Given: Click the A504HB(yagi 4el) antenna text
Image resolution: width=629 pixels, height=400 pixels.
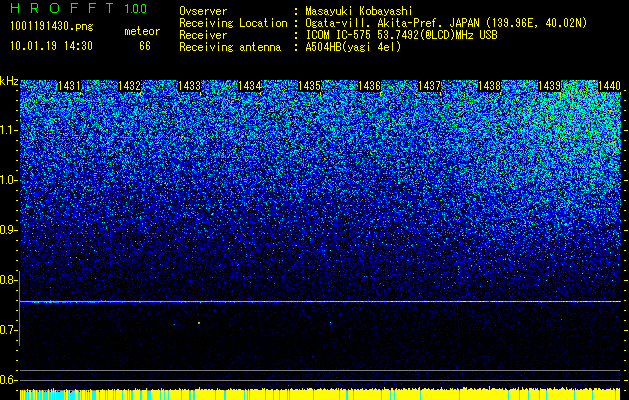Looking at the screenshot, I should [353, 47].
